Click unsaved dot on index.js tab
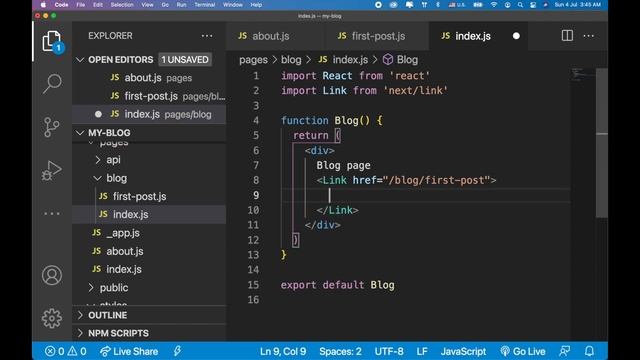Screen dimensions: 640x360 point(516,36)
